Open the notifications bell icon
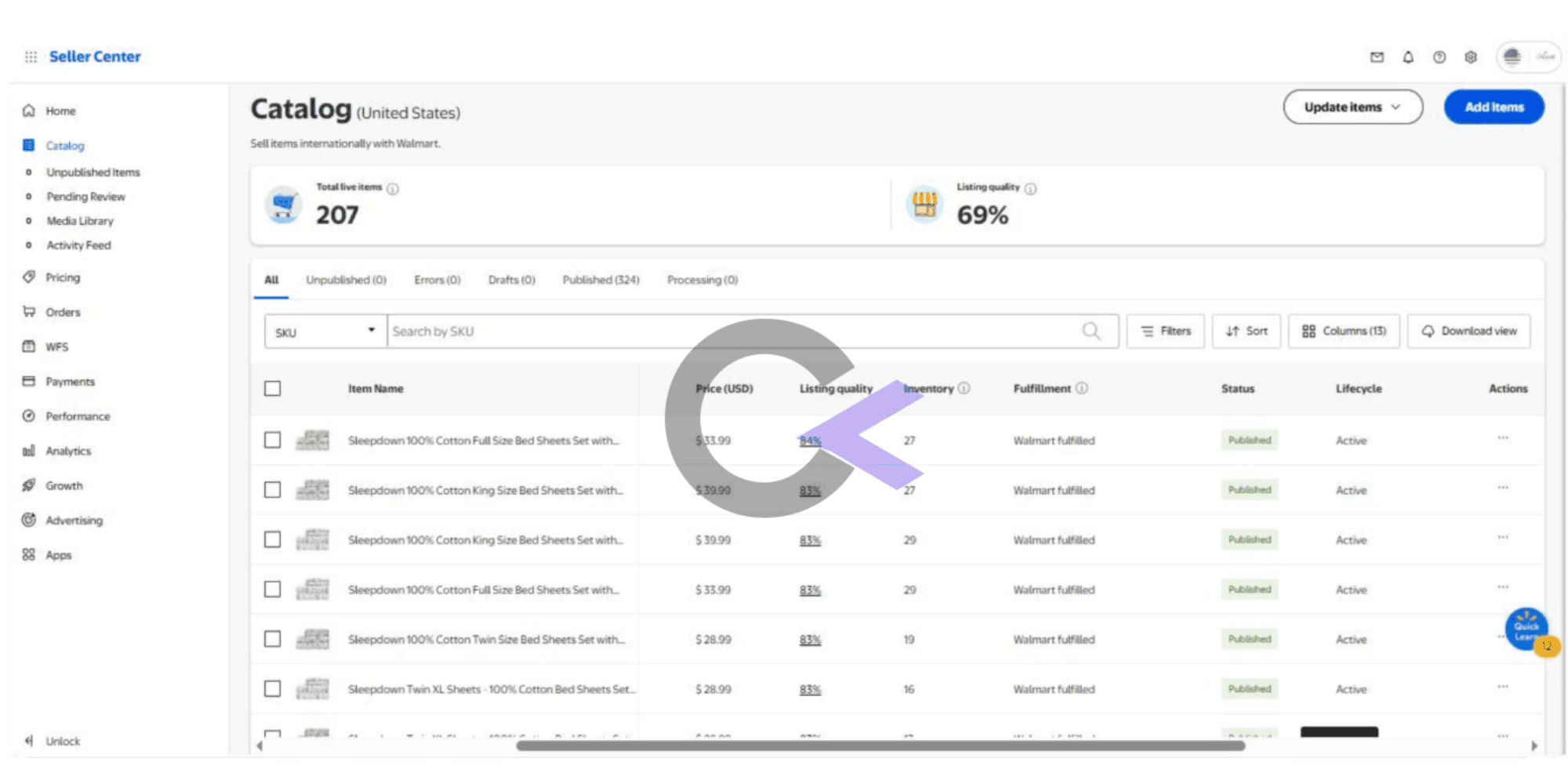 (x=1408, y=56)
